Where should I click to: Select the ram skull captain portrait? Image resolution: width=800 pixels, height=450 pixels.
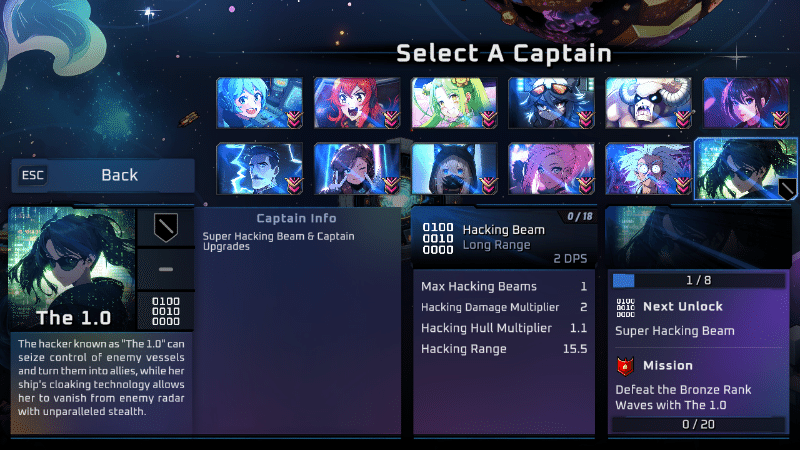click(x=648, y=103)
